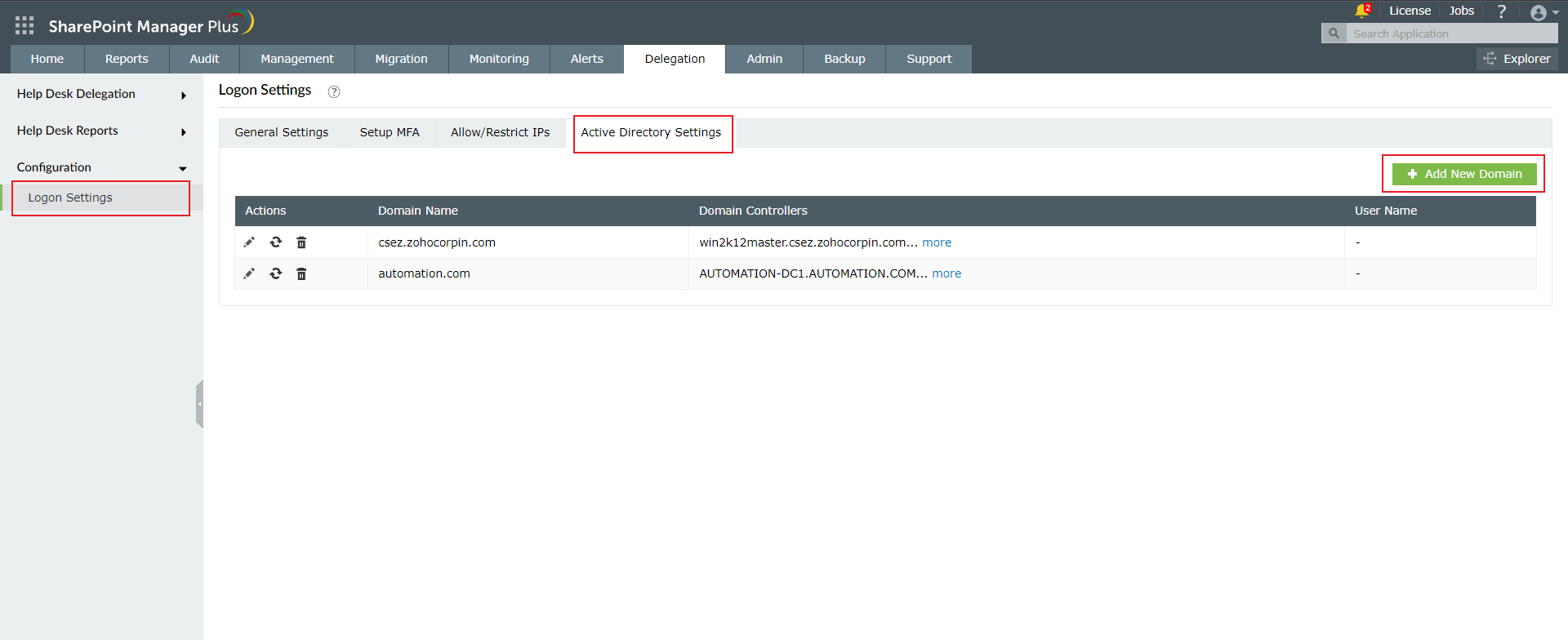
Task: Expand Help Desk Reports menu
Action: point(101,131)
